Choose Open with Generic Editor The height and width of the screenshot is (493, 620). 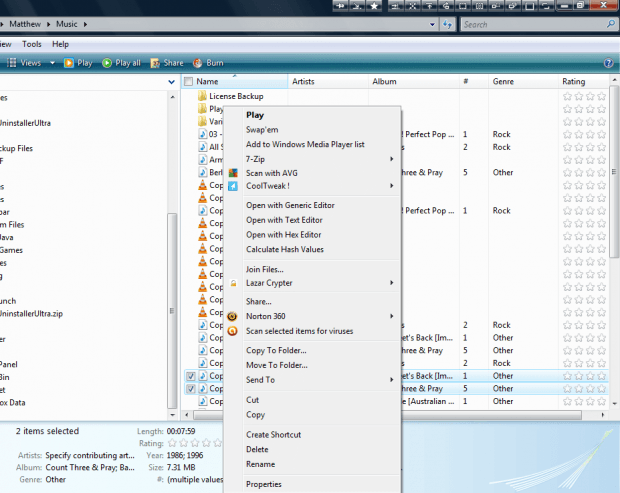[290, 205]
